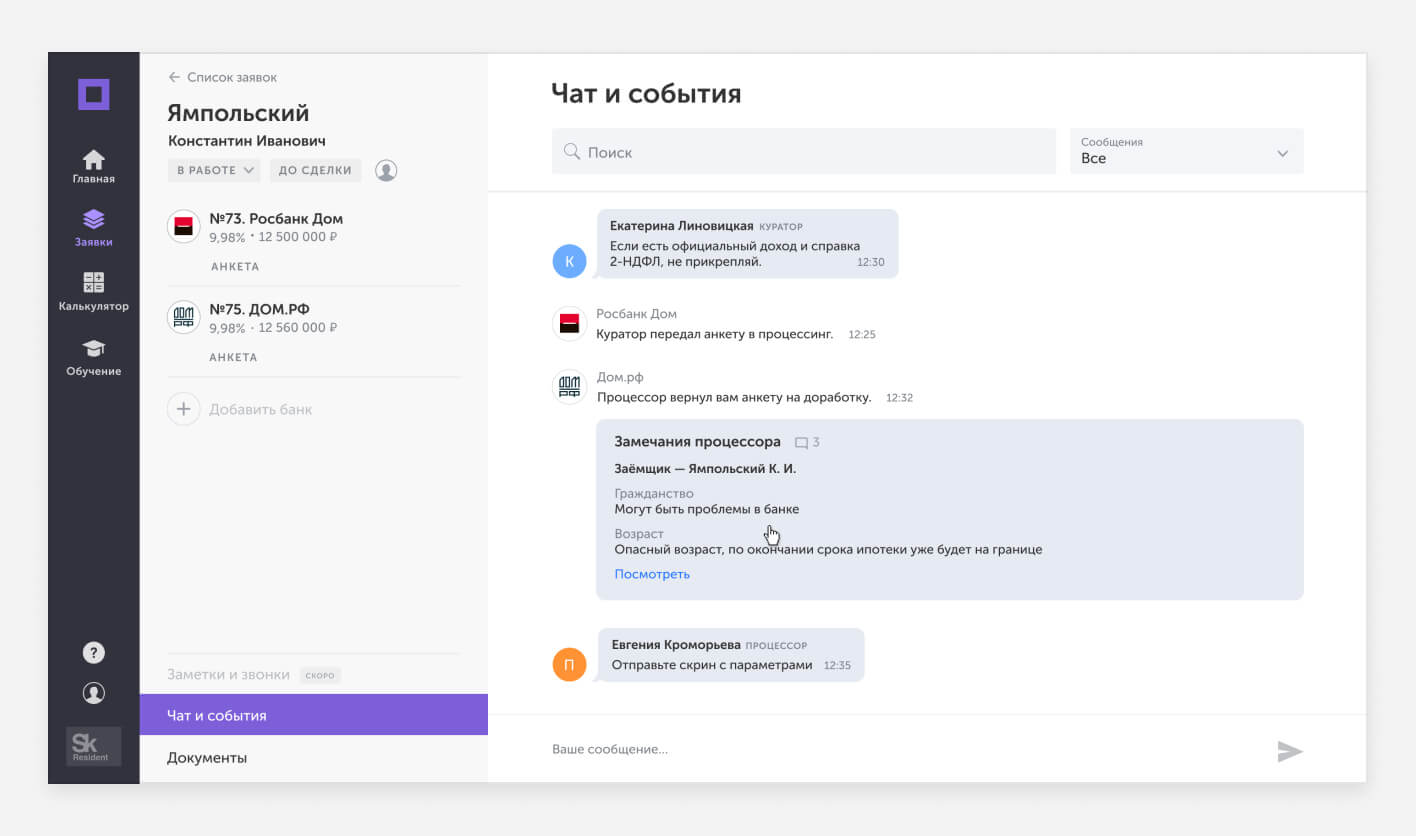Click the orange П avatar of Евгения
Screen dimensions: 1416x836
coord(569,664)
